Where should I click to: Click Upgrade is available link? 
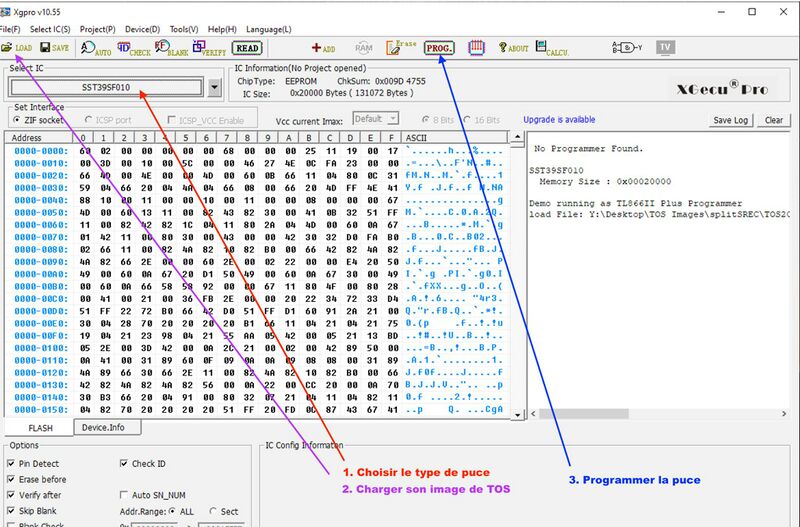pyautogui.click(x=559, y=120)
